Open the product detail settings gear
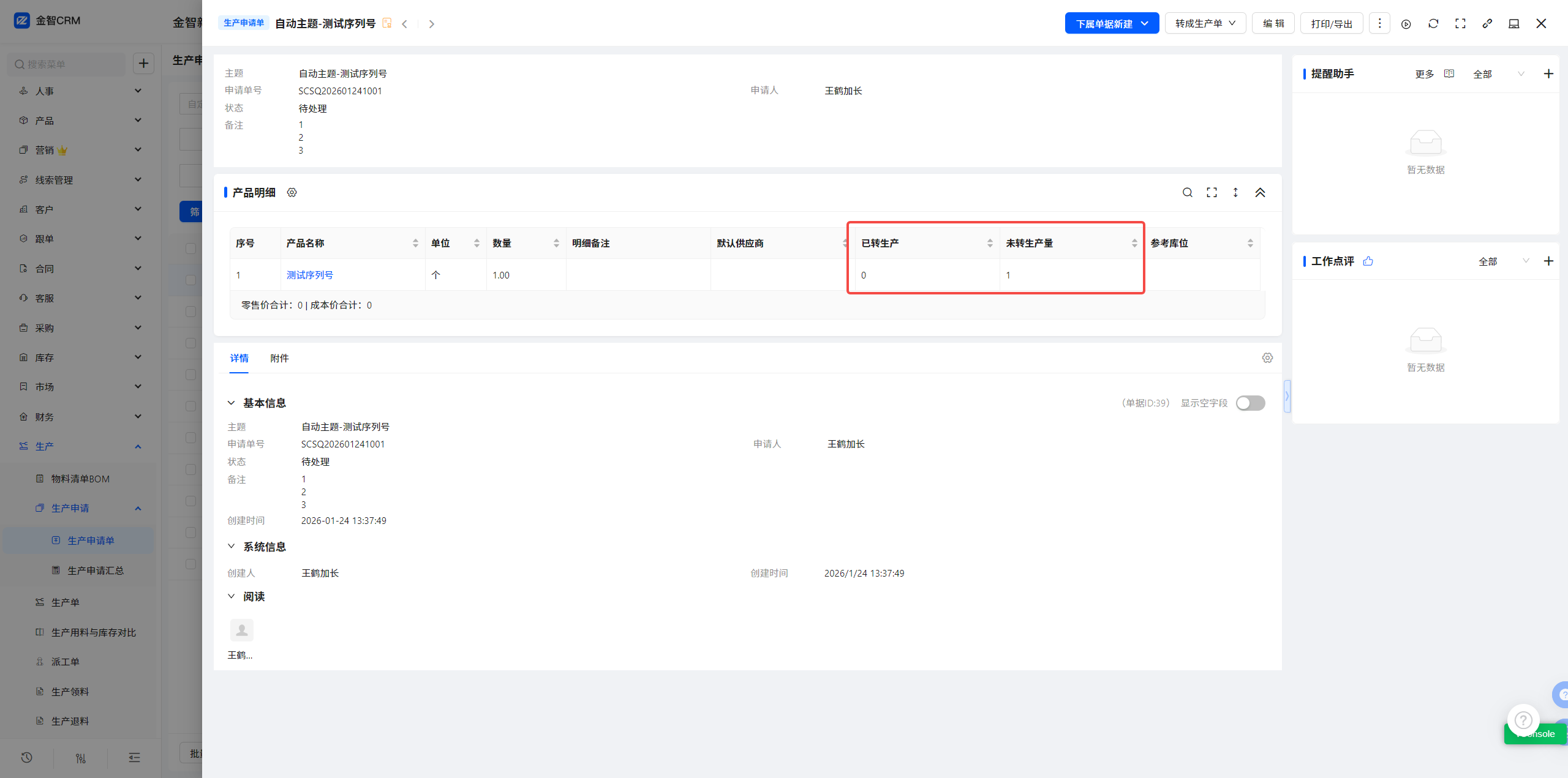This screenshot has height=778, width=1568. [292, 192]
